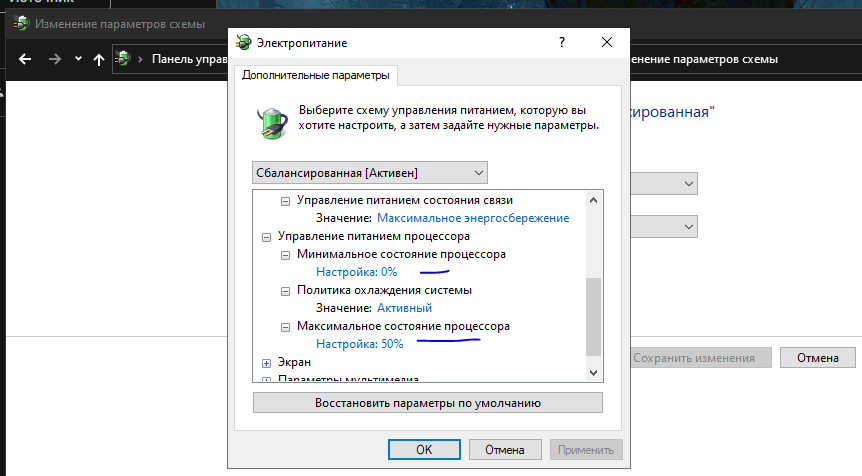Go up one level in control panel
Screen dimensions: 862x476
point(99,59)
